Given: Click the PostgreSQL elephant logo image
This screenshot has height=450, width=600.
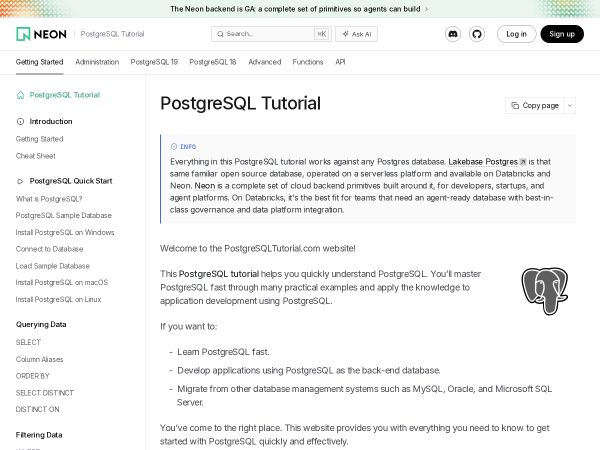Looking at the screenshot, I should point(545,290).
